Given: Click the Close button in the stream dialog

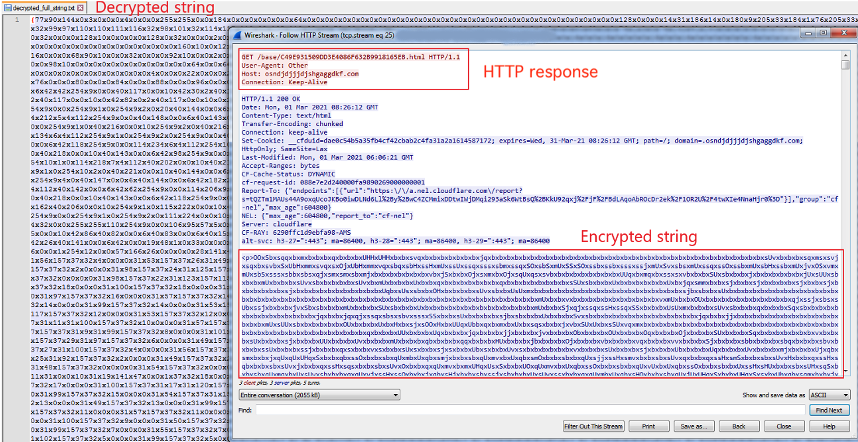Looking at the screenshot, I should pyautogui.click(x=784, y=426).
